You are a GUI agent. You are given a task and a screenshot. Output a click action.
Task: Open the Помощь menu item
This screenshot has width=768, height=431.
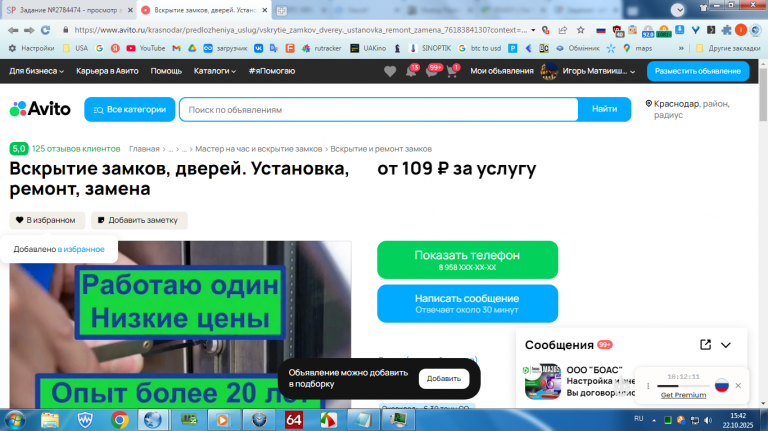(x=166, y=71)
